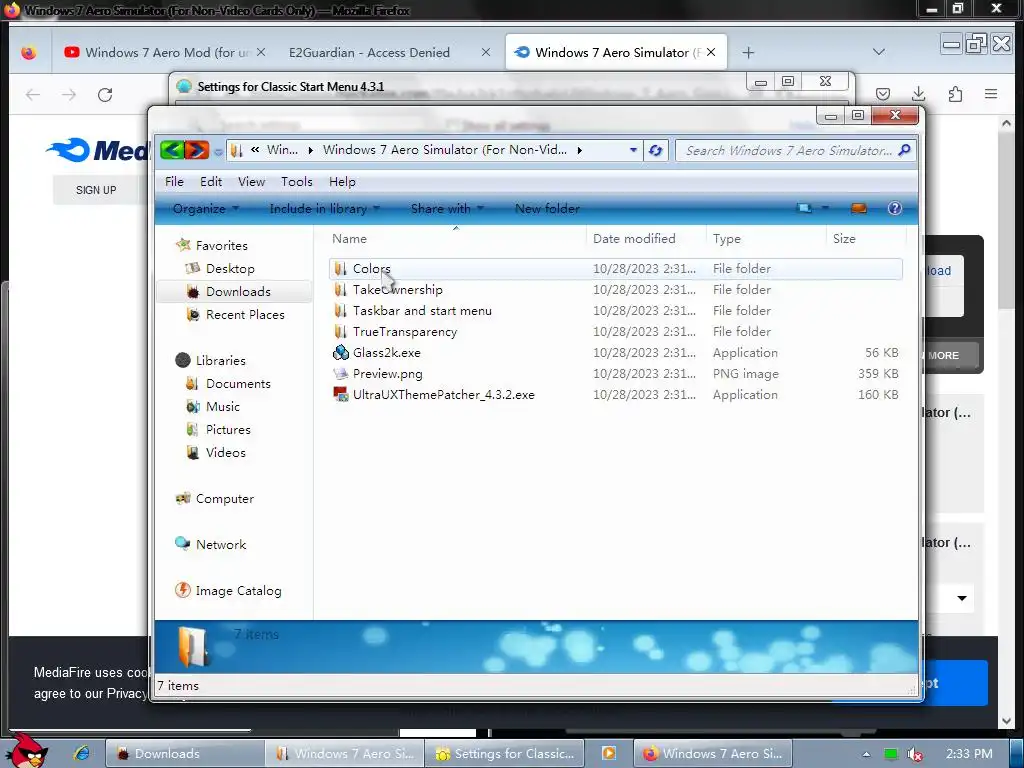
Task: Click New folder button
Action: point(547,208)
